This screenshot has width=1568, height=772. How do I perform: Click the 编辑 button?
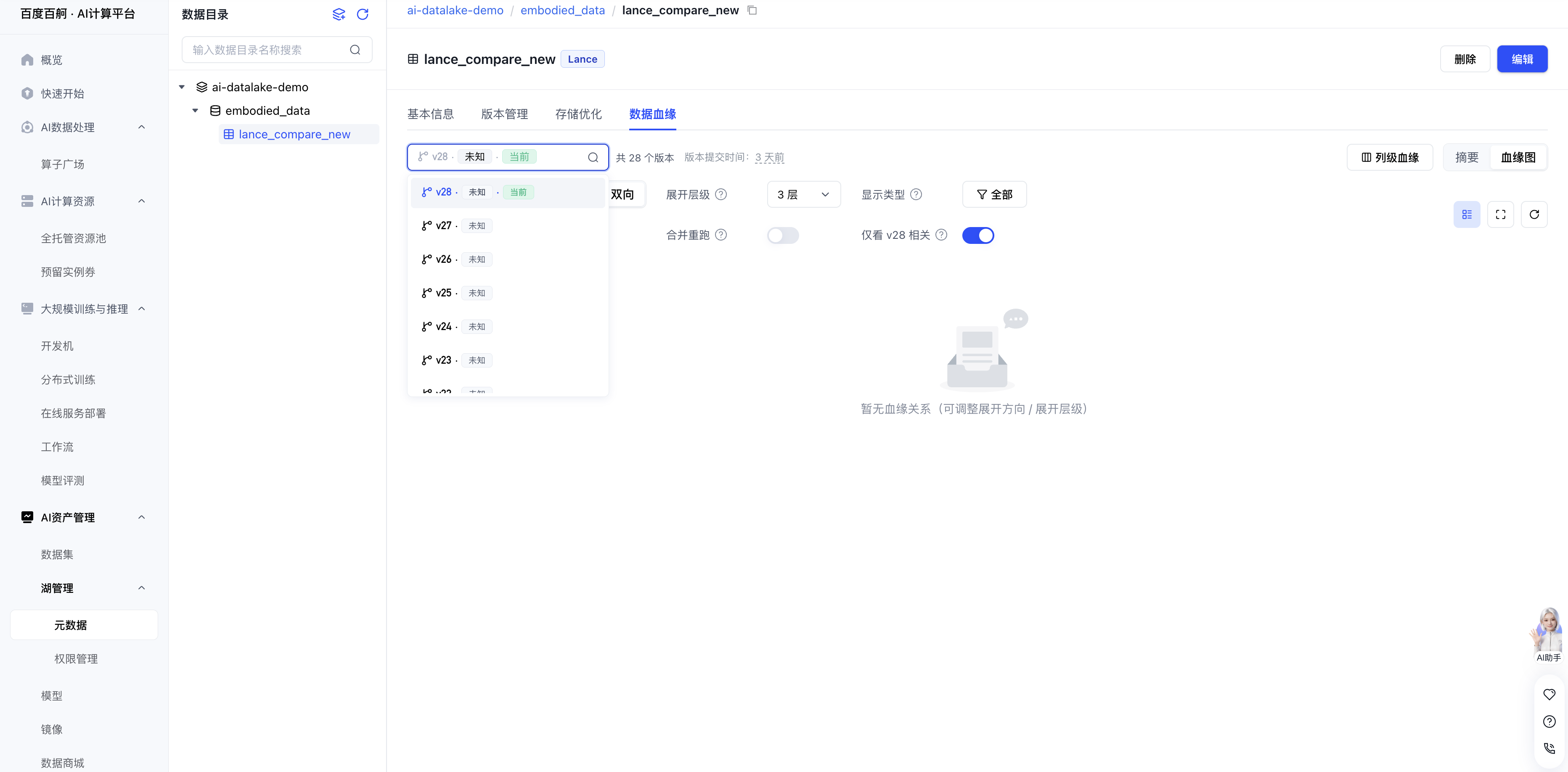coord(1522,59)
